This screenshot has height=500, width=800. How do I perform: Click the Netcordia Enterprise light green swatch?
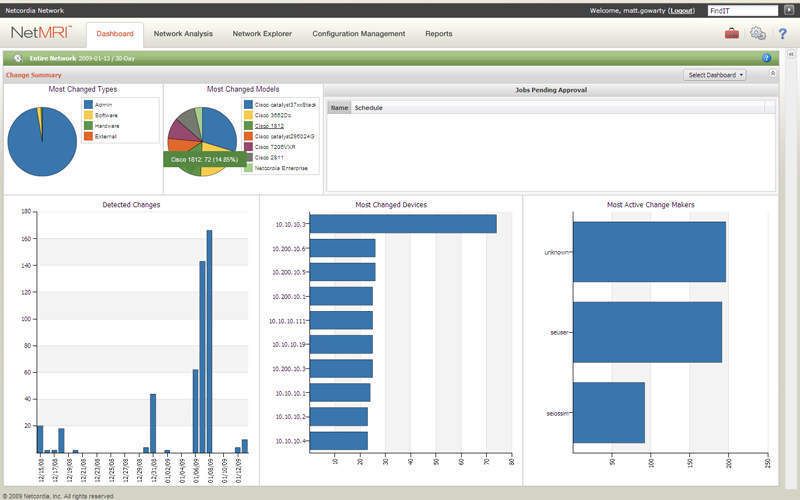(x=248, y=168)
